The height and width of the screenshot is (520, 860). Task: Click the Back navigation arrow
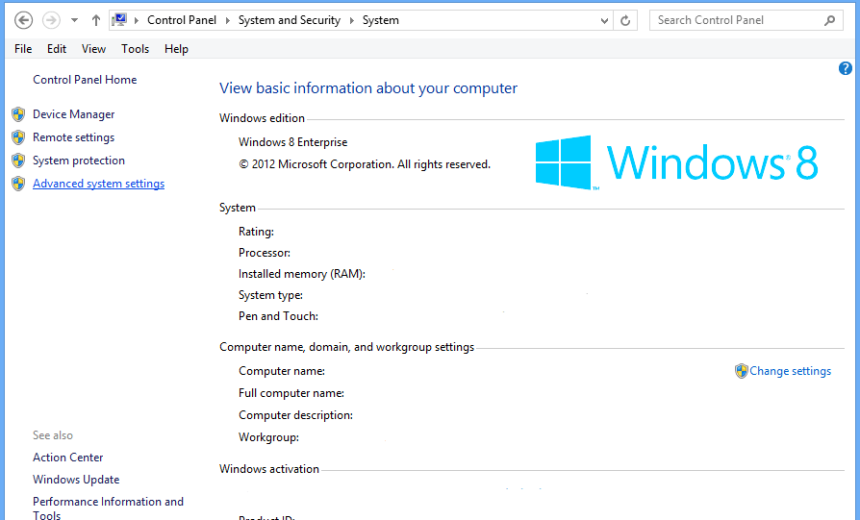pos(24,20)
